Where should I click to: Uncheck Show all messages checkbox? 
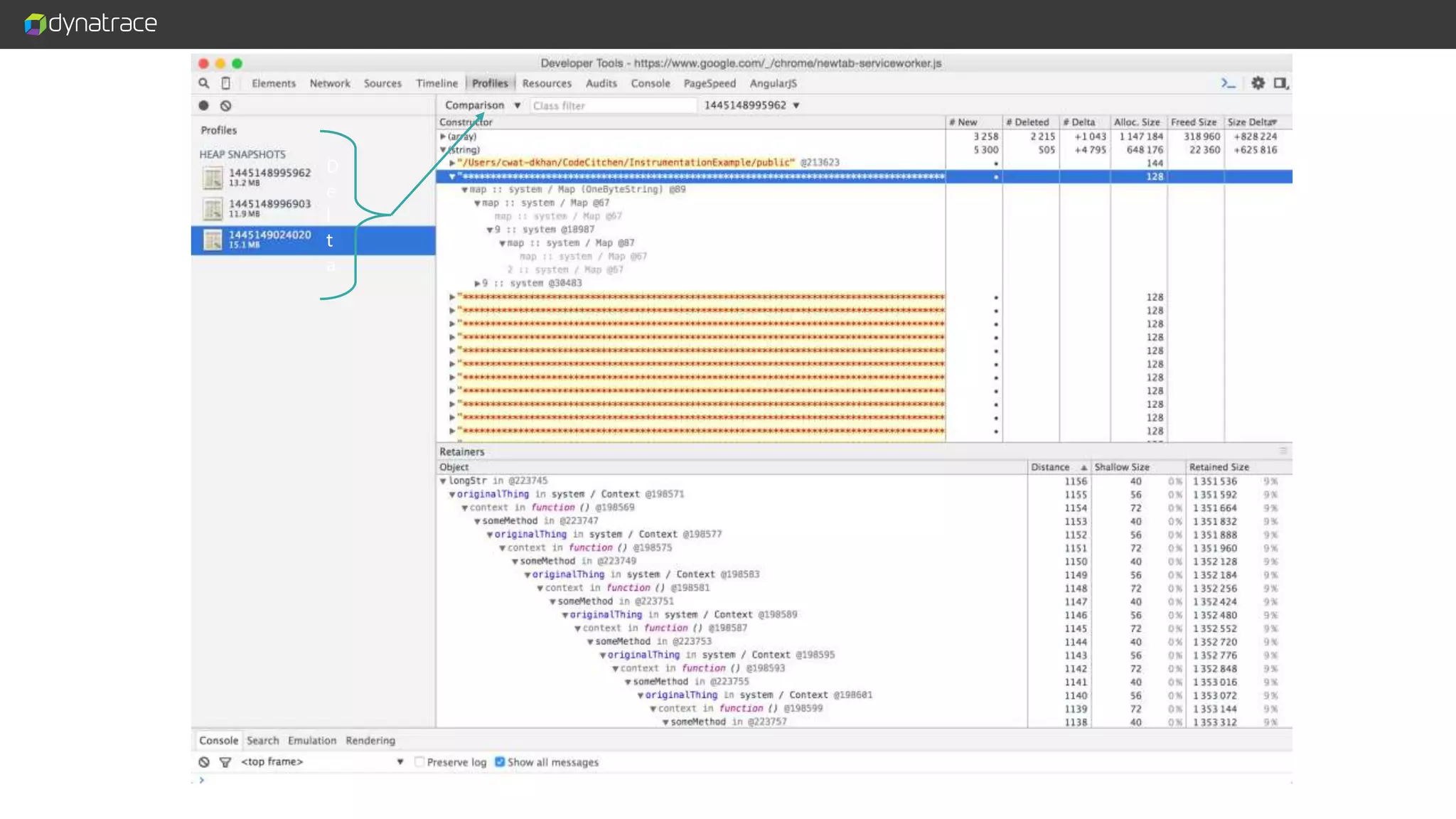pyautogui.click(x=500, y=762)
